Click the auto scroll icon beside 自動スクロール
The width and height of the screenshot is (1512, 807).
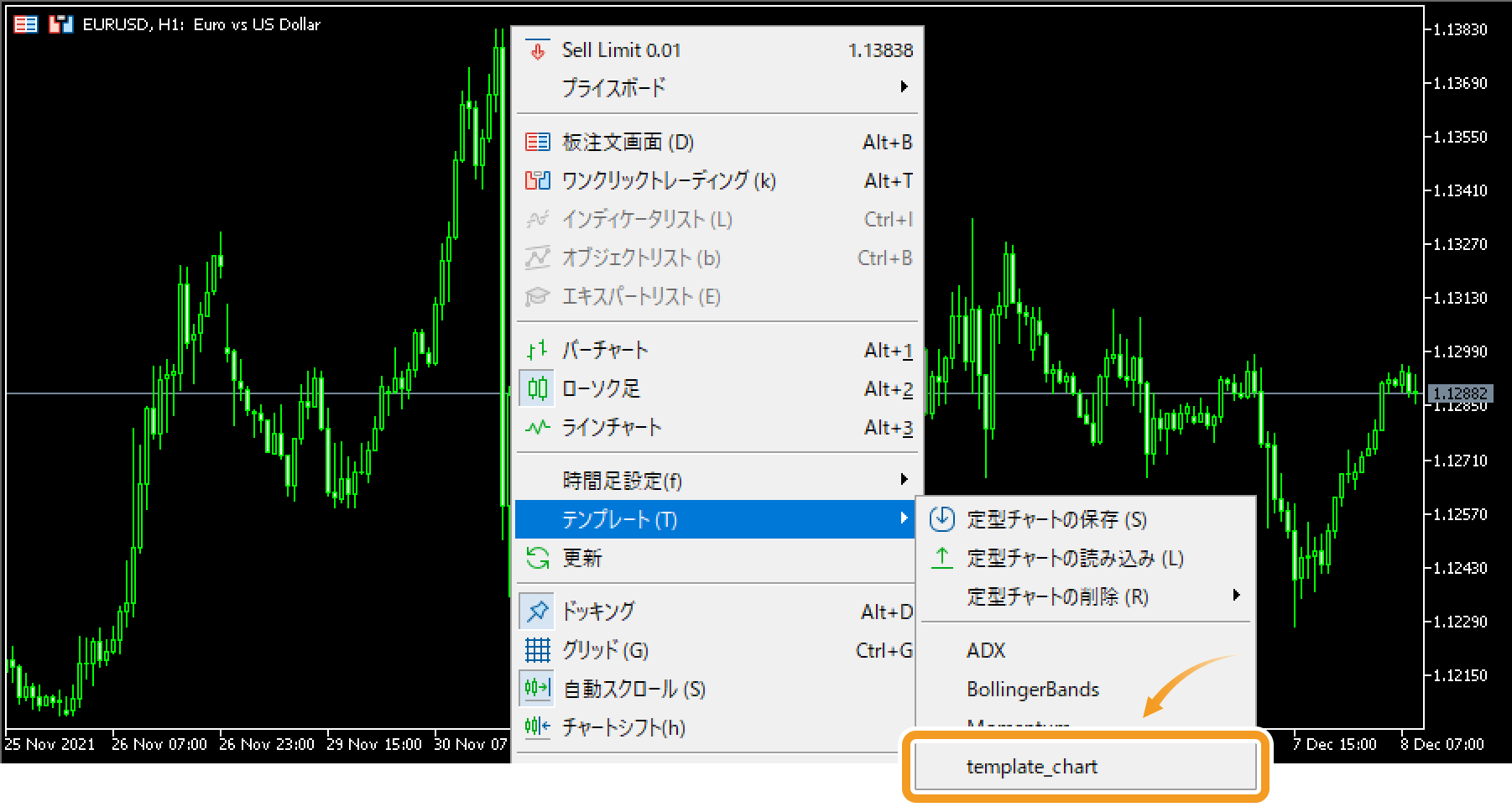(538, 689)
